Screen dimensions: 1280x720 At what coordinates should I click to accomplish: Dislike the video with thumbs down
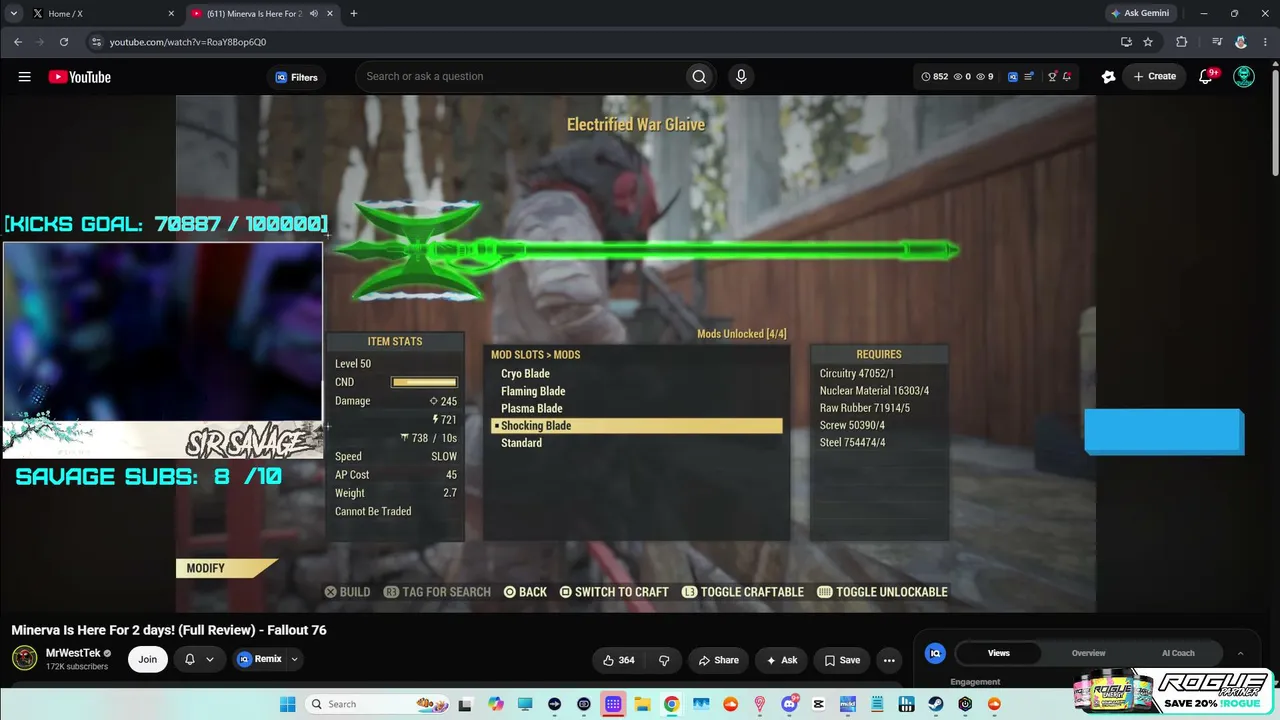tap(664, 660)
